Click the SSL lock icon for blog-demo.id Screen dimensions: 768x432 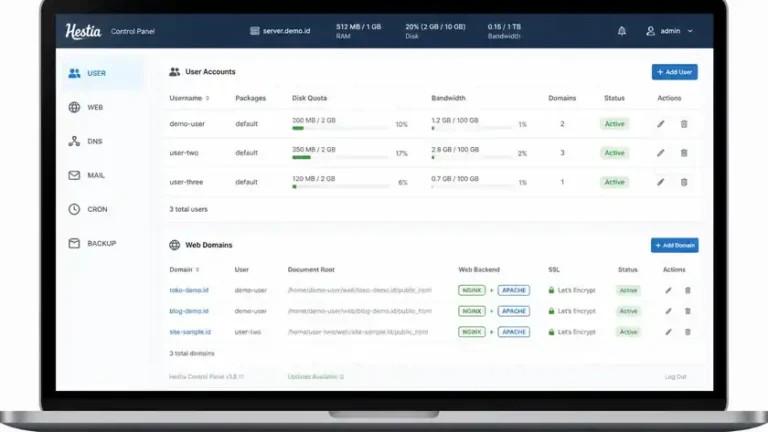551,311
